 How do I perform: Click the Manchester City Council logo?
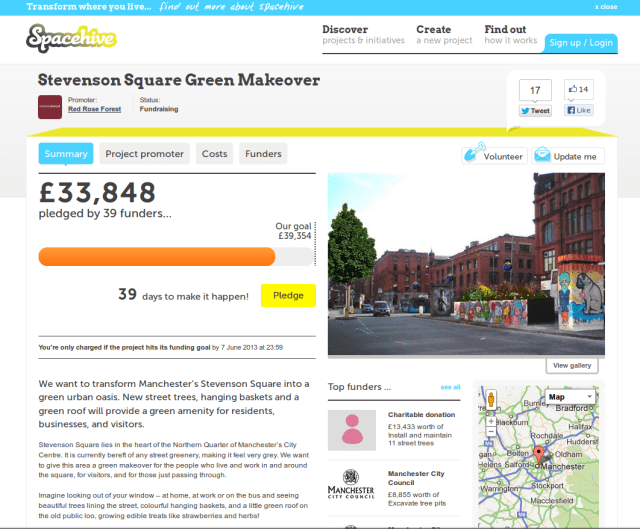click(351, 483)
